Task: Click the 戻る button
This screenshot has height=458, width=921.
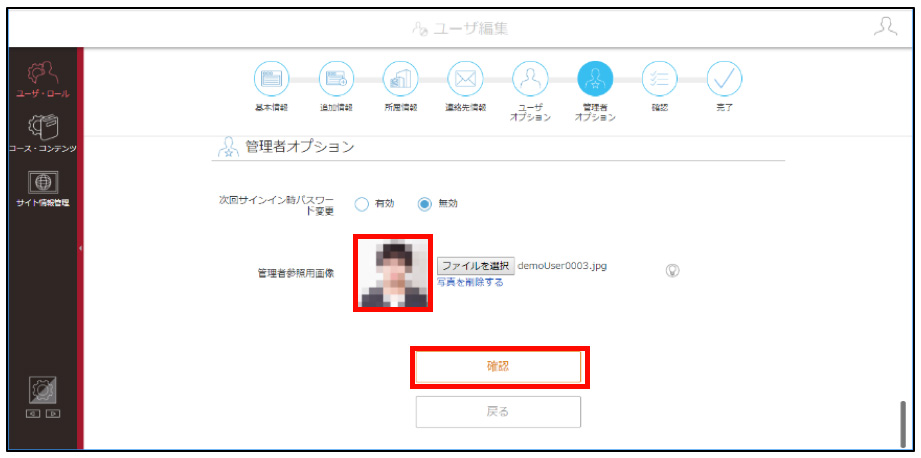Action: coord(498,412)
